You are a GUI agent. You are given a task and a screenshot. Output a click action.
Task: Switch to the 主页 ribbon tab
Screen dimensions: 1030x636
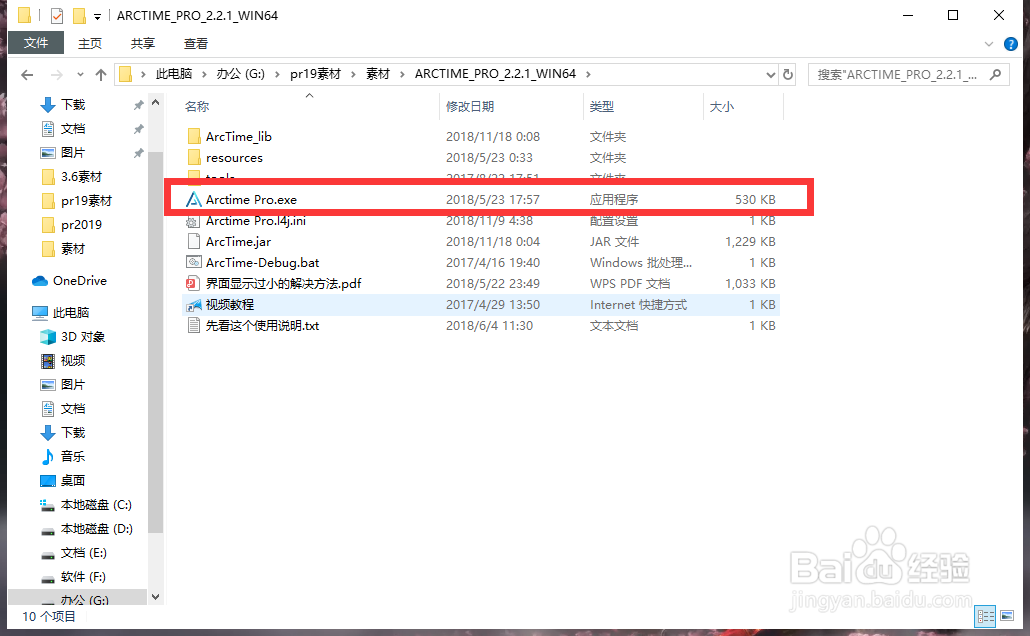90,43
